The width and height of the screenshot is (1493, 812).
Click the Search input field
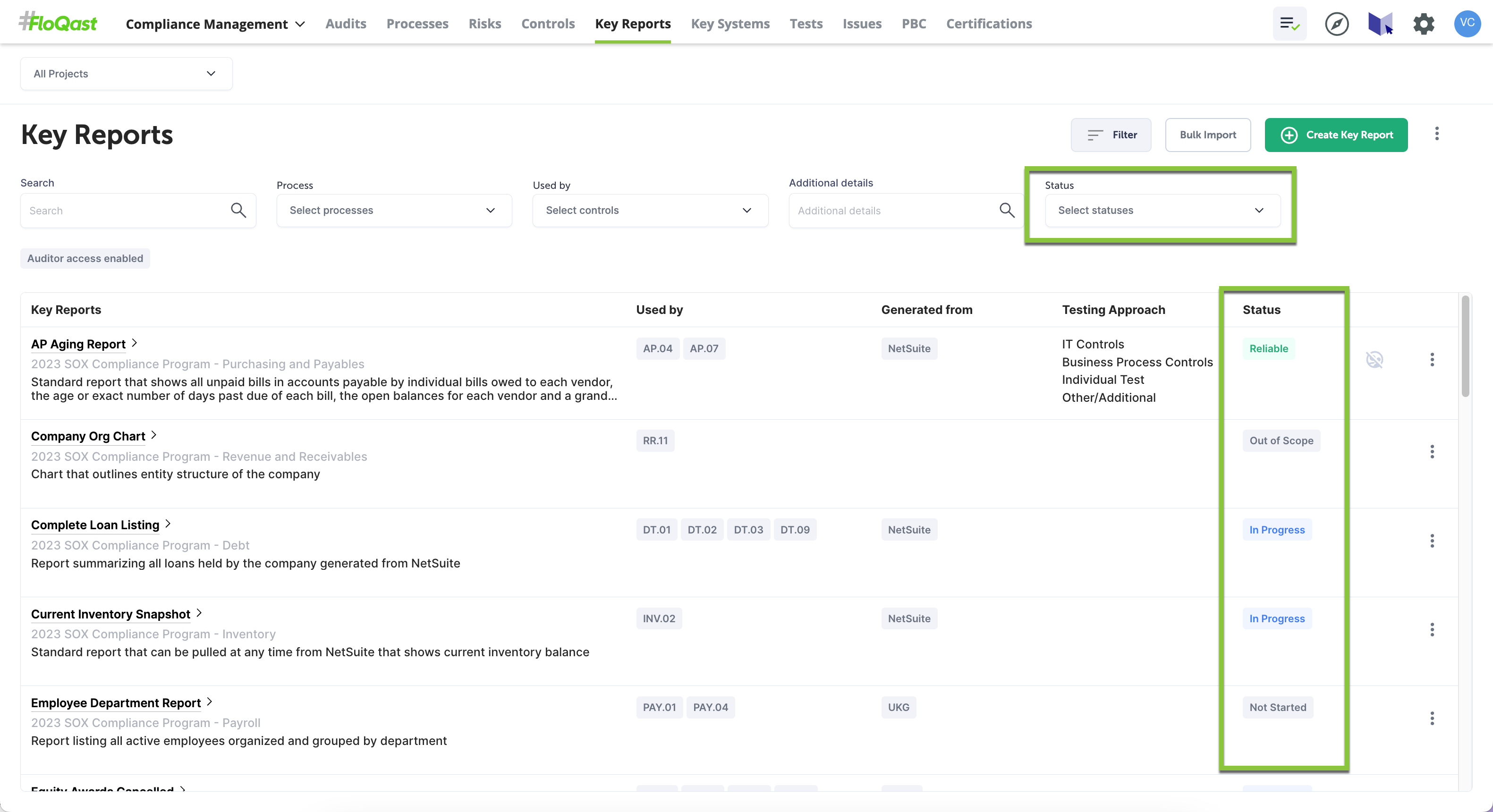tap(138, 211)
